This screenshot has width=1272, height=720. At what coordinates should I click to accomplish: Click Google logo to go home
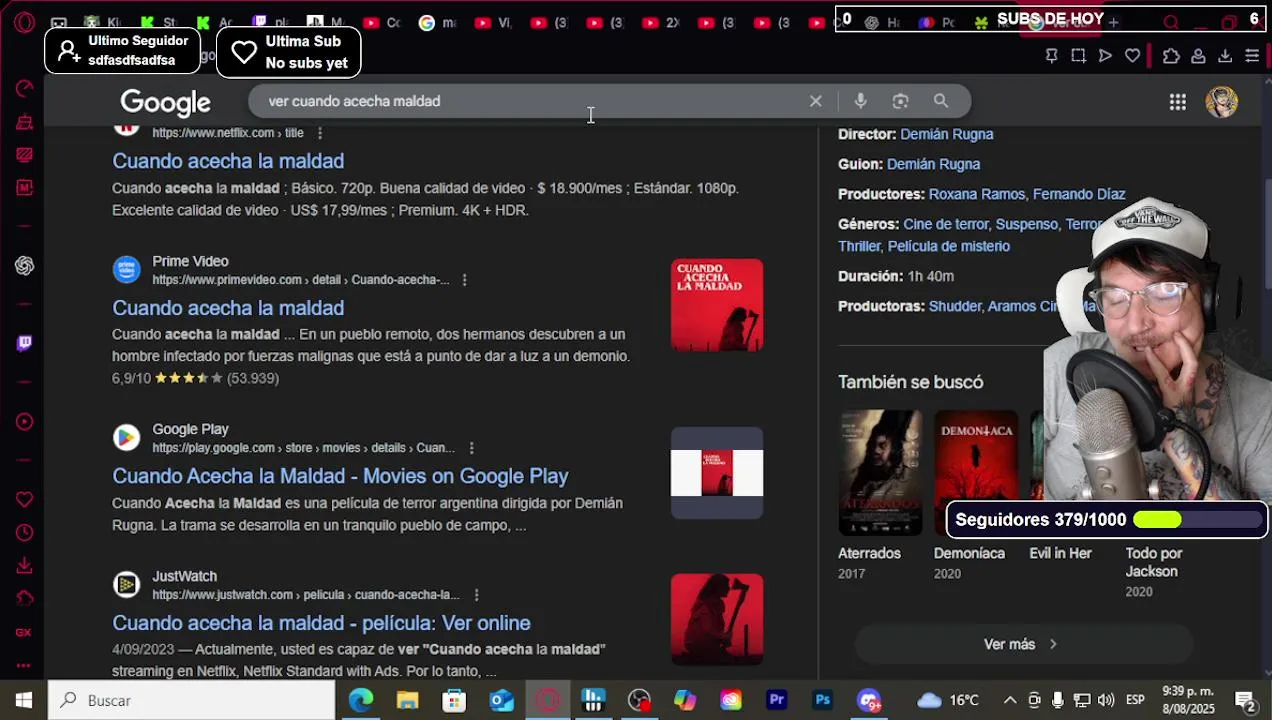(165, 103)
